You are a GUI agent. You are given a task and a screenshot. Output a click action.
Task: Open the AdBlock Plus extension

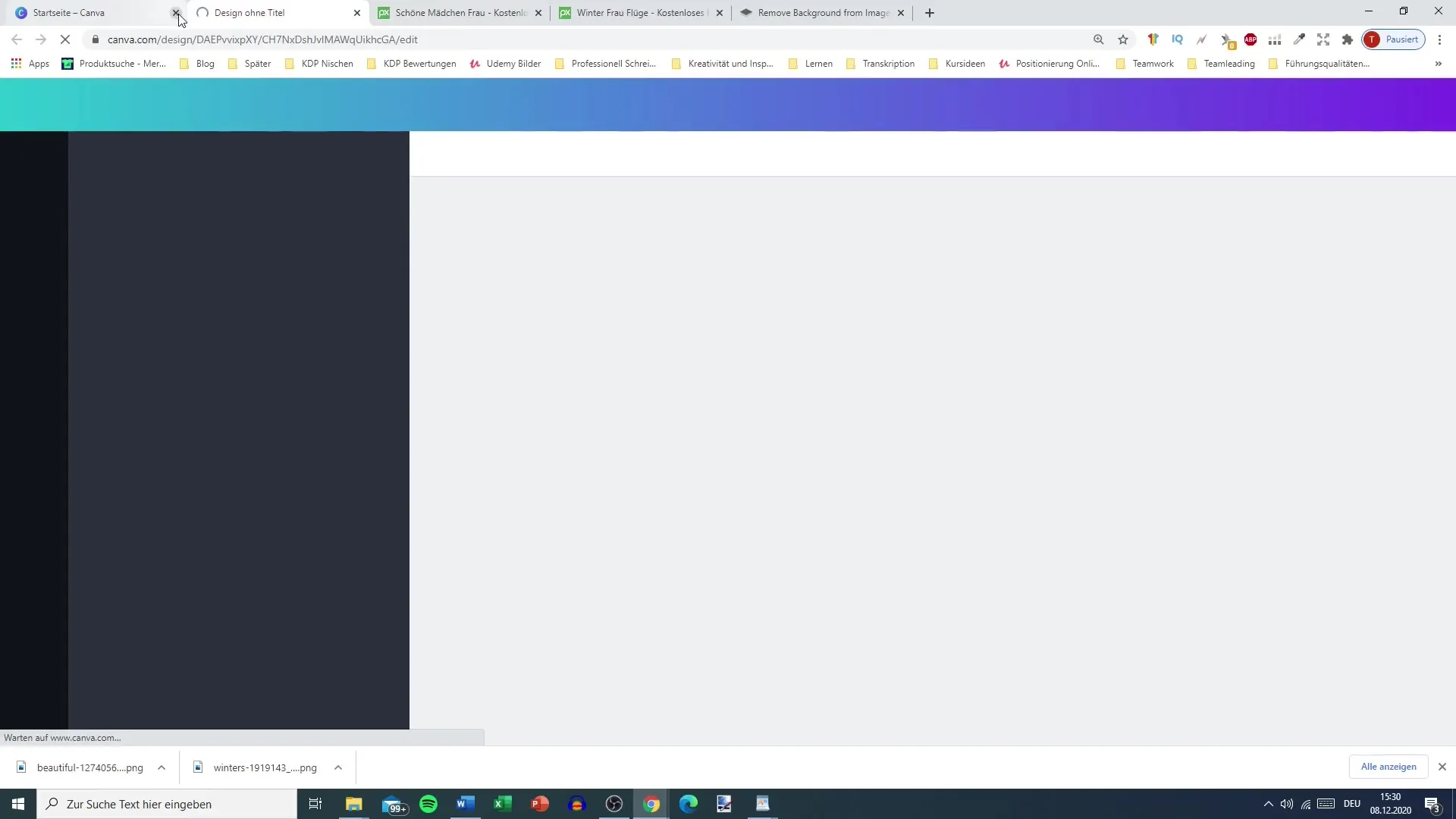(x=1250, y=39)
